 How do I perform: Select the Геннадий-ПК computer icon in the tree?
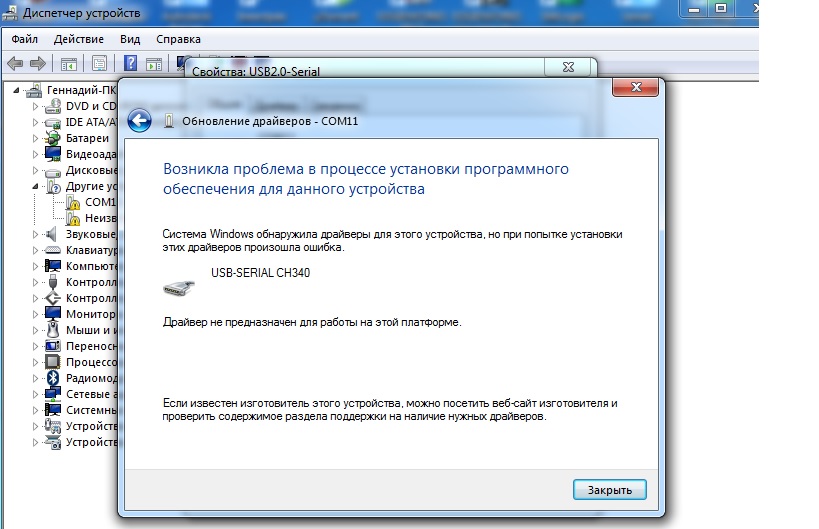click(x=34, y=90)
